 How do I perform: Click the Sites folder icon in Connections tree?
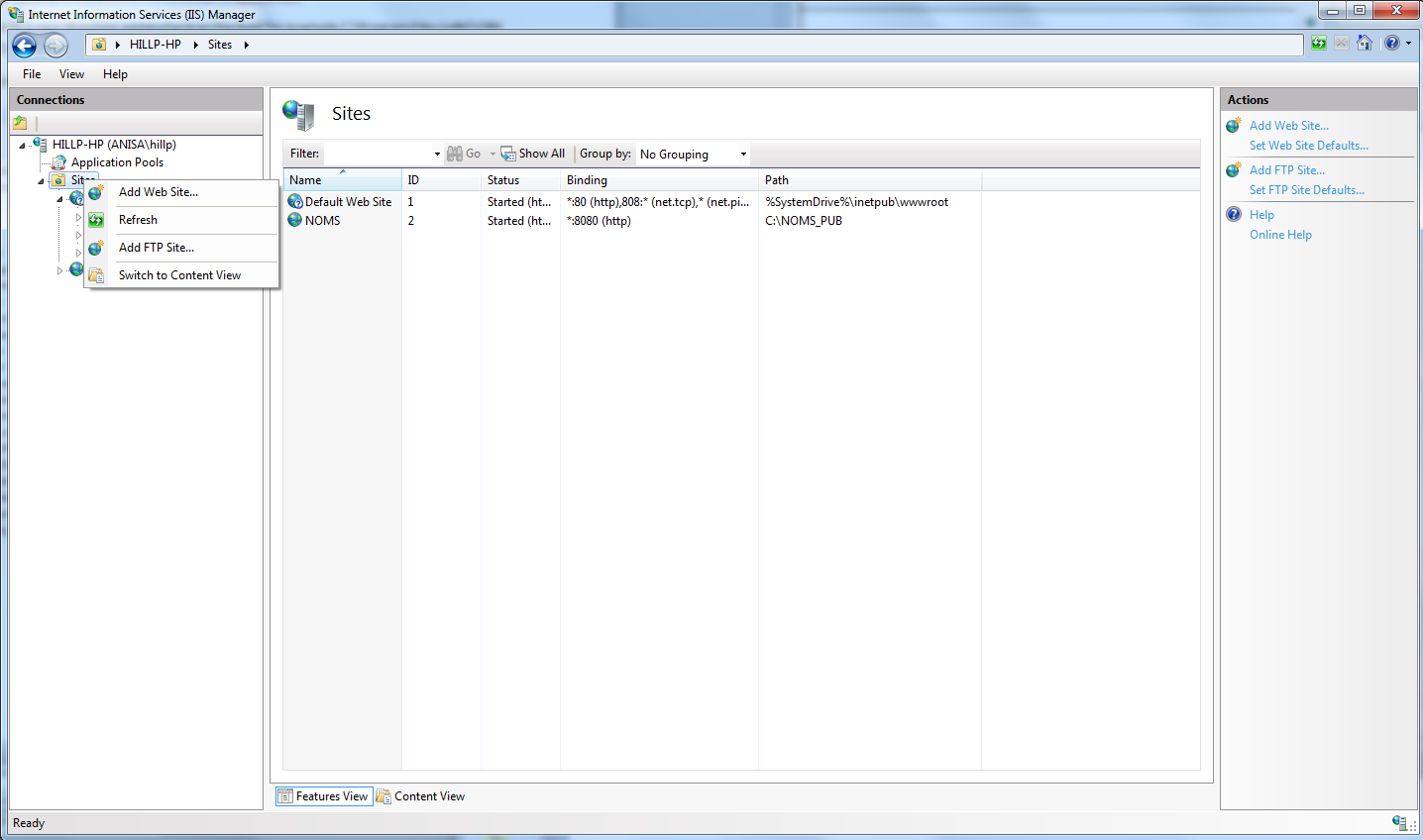tap(58, 180)
